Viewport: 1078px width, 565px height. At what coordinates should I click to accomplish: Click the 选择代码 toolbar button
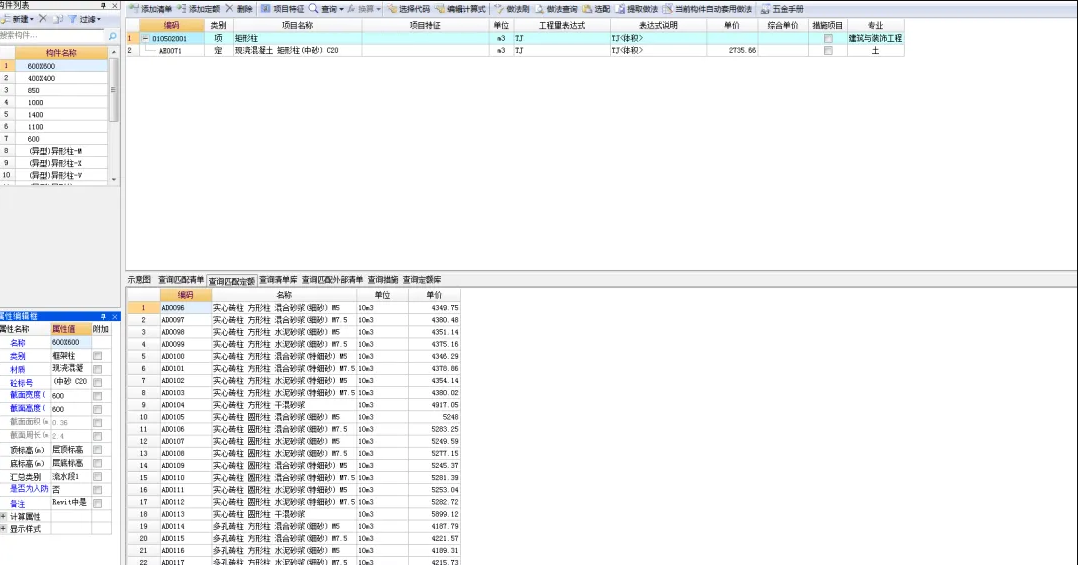408,9
